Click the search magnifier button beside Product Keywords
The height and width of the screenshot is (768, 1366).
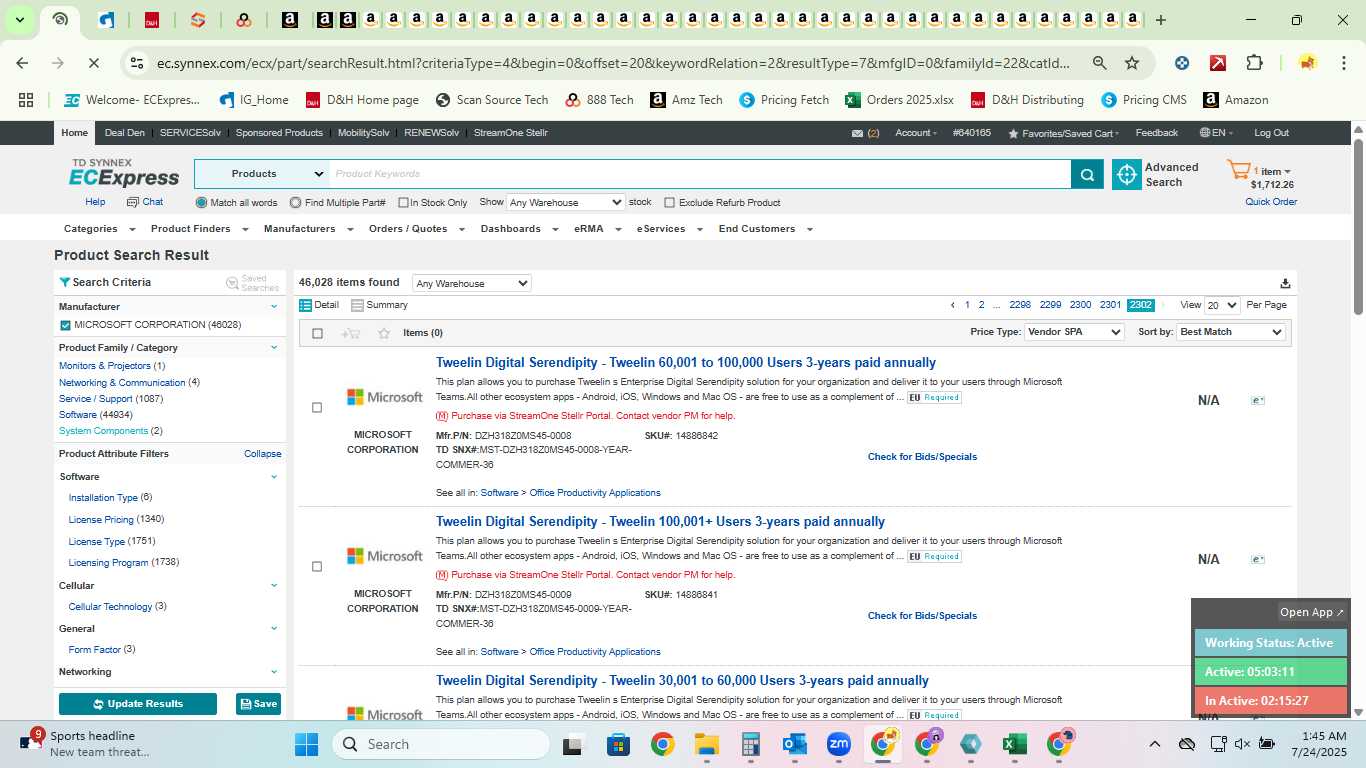[x=1087, y=174]
